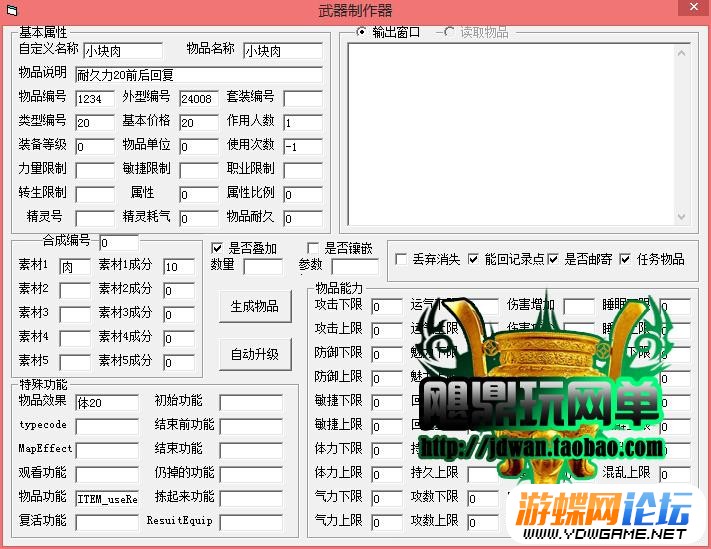Click the MapEffect field
Image resolution: width=711 pixels, height=549 pixels.
point(107,451)
